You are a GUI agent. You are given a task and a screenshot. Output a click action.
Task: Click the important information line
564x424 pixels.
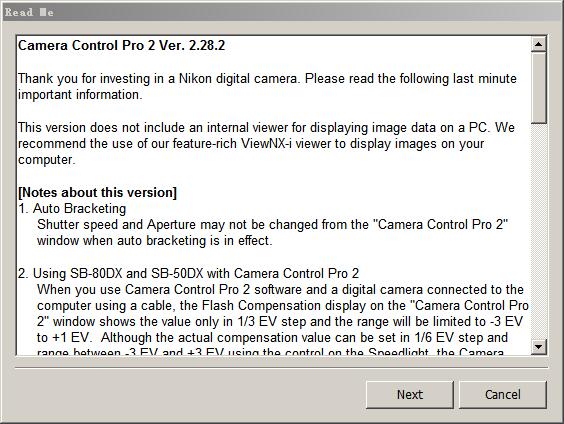click(80, 95)
